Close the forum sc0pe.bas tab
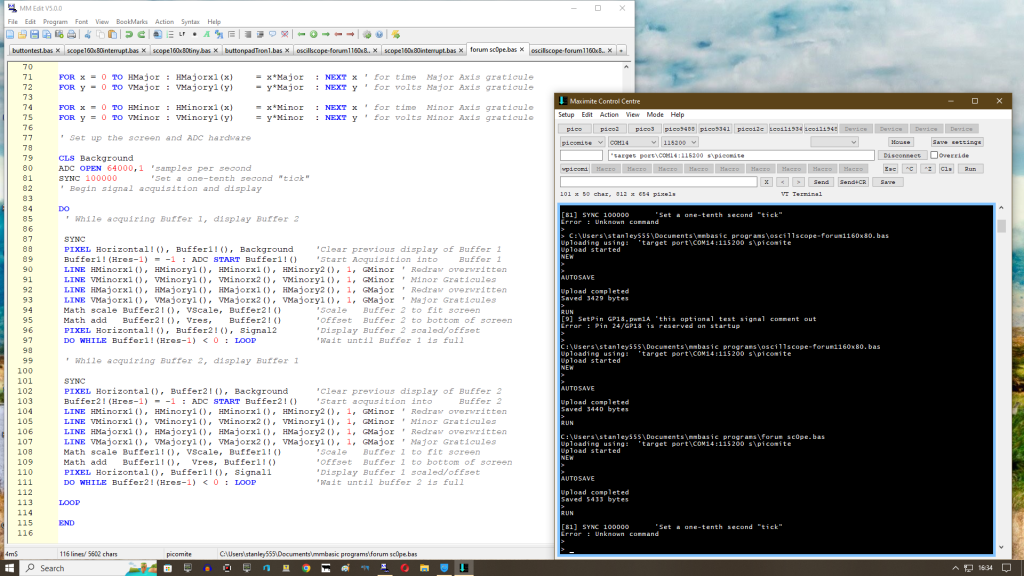Viewport: 1024px width, 576px height. 522,49
